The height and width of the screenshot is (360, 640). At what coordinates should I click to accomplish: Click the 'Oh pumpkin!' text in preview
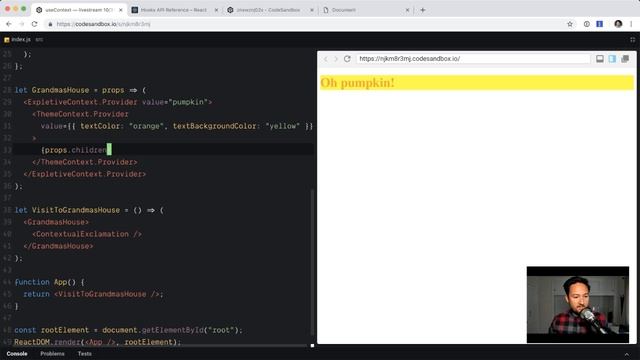(x=357, y=82)
